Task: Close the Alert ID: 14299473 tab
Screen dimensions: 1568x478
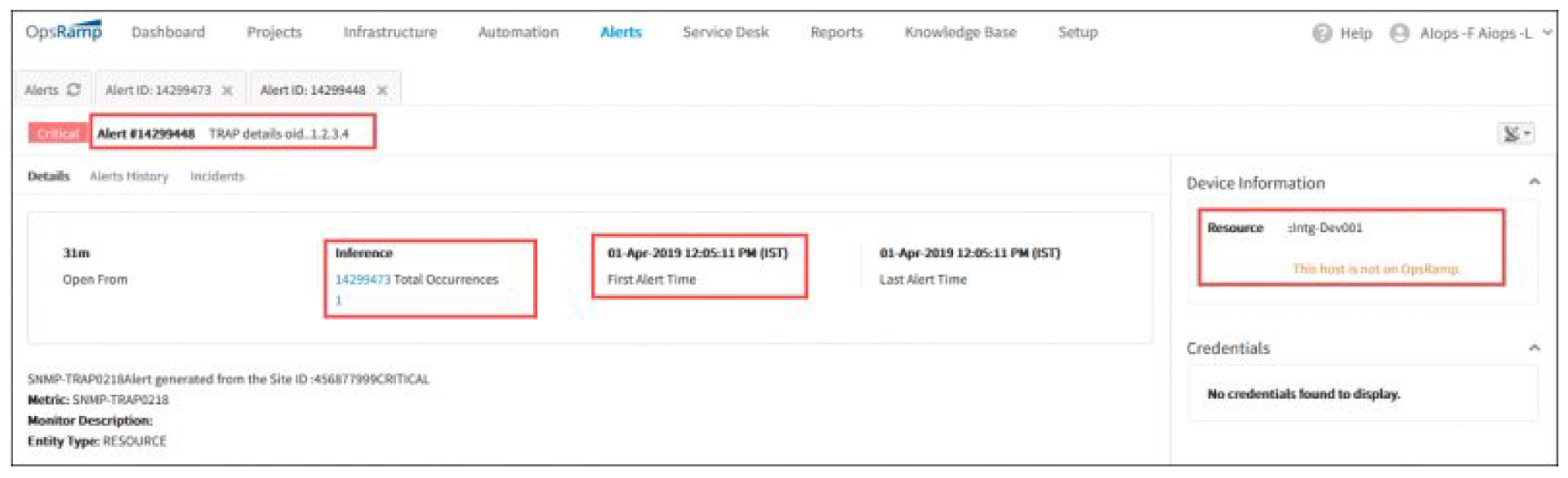Action: coord(228,91)
